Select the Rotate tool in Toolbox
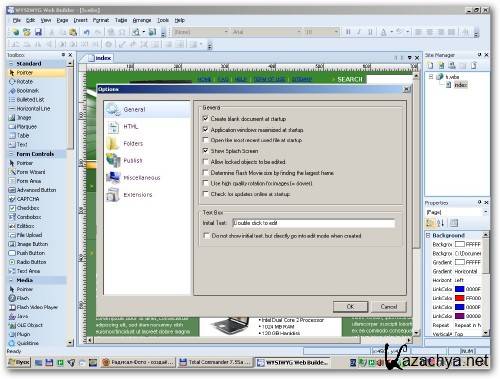The height and width of the screenshot is (379, 500). tap(25, 82)
